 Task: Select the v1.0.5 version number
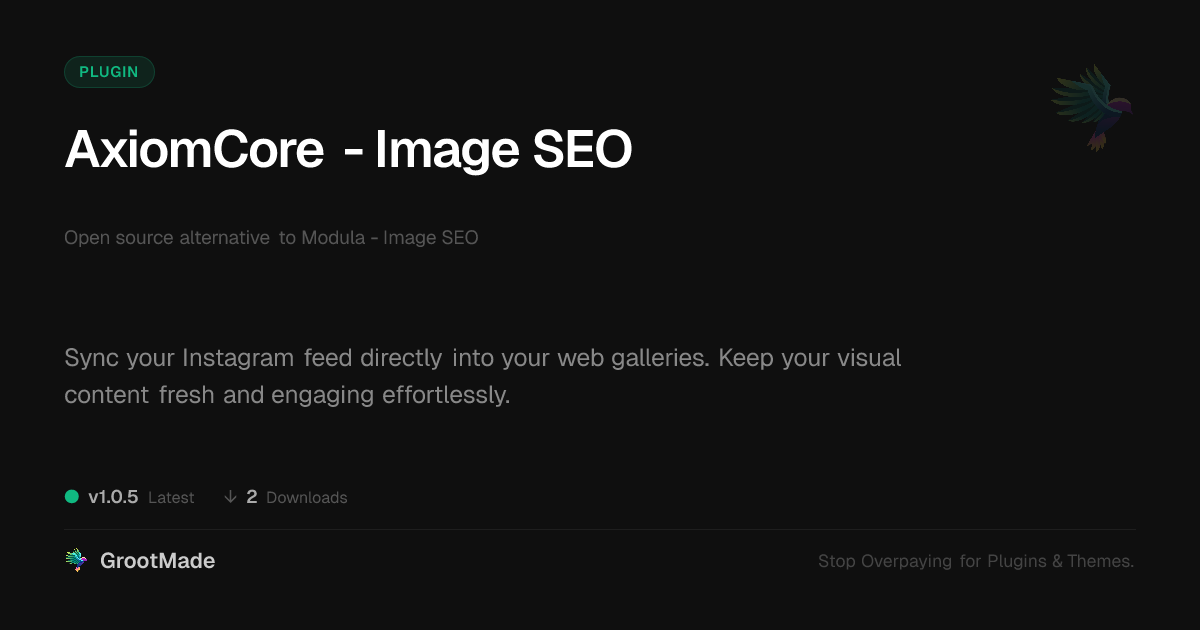pyautogui.click(x=113, y=497)
